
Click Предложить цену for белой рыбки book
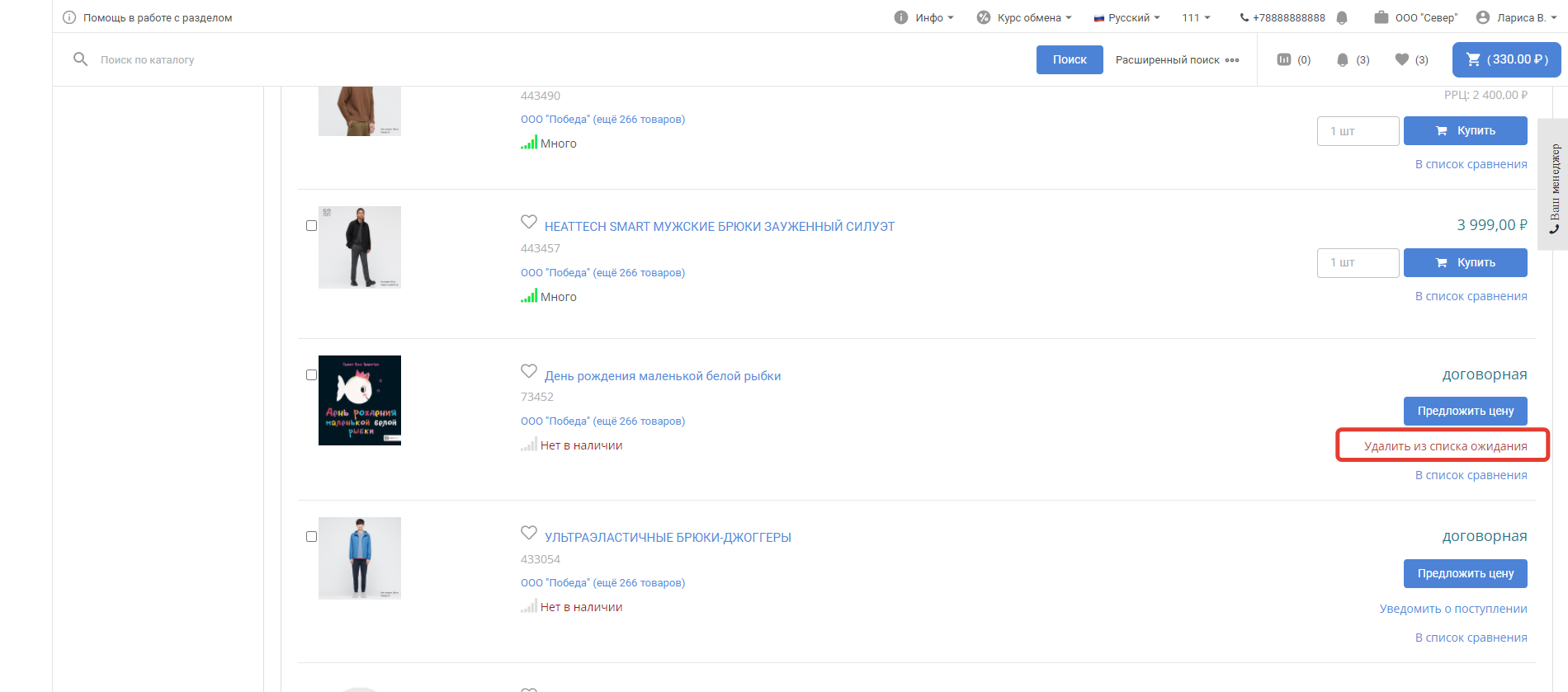coord(1465,411)
